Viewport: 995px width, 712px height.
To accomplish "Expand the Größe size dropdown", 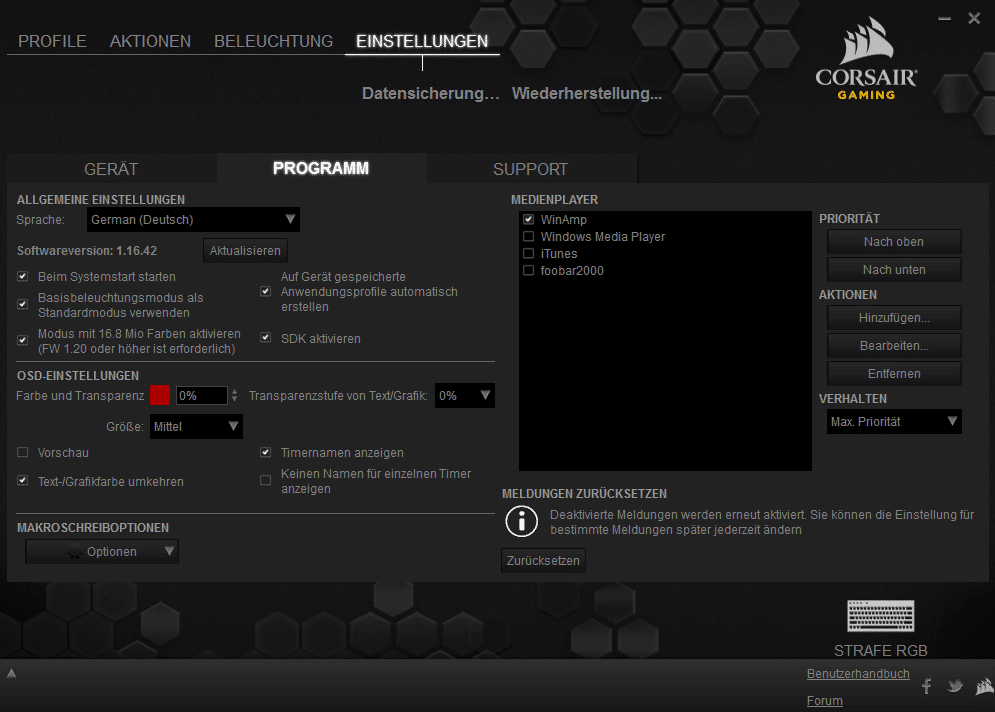I will click(x=196, y=427).
